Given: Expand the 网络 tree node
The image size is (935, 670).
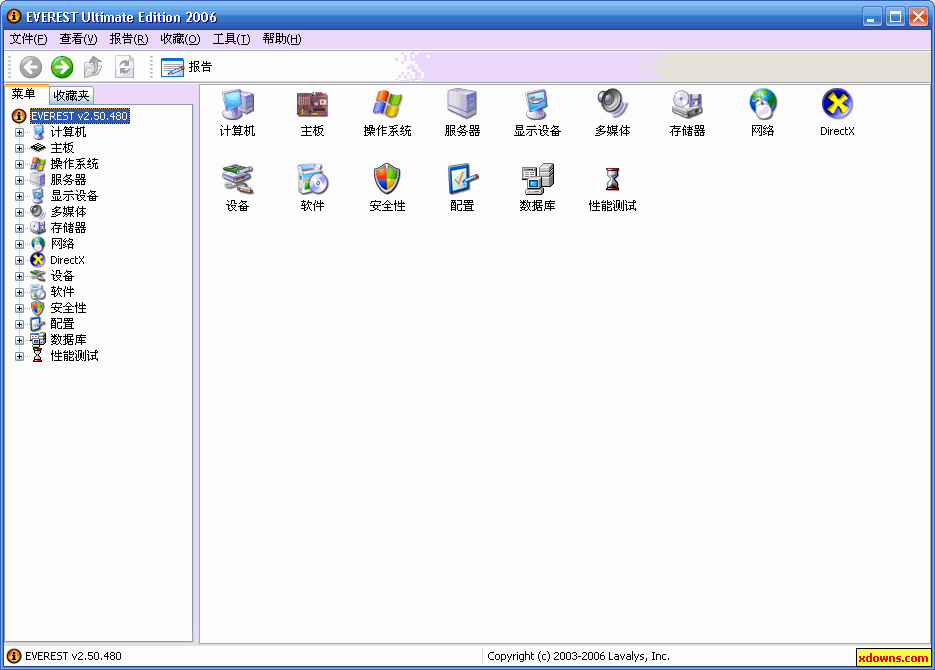Looking at the screenshot, I should [x=19, y=244].
